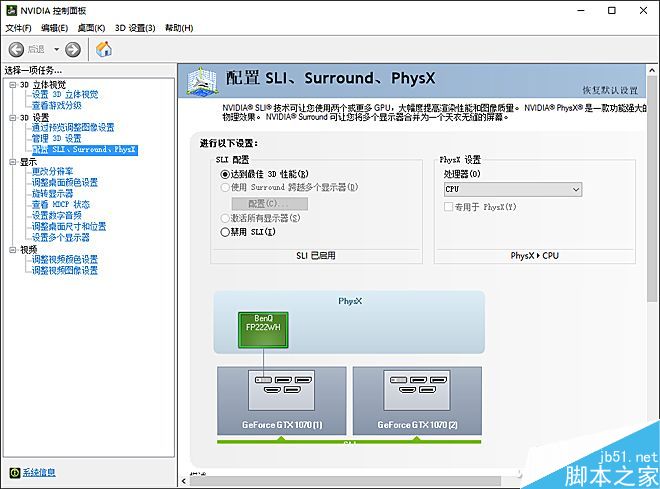Open 调整桌面尺寸和位置 task
This screenshot has width=660, height=489.
[x=69, y=226]
